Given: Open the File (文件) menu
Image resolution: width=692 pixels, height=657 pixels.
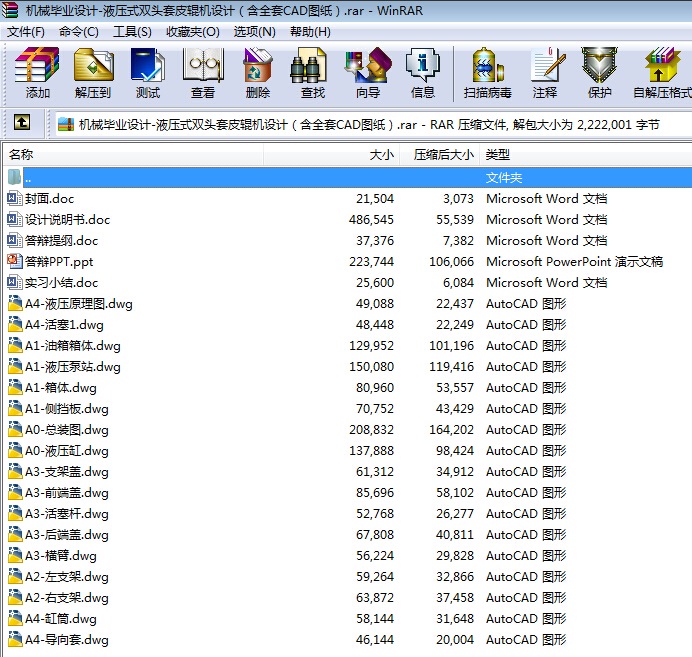Looking at the screenshot, I should 26,32.
